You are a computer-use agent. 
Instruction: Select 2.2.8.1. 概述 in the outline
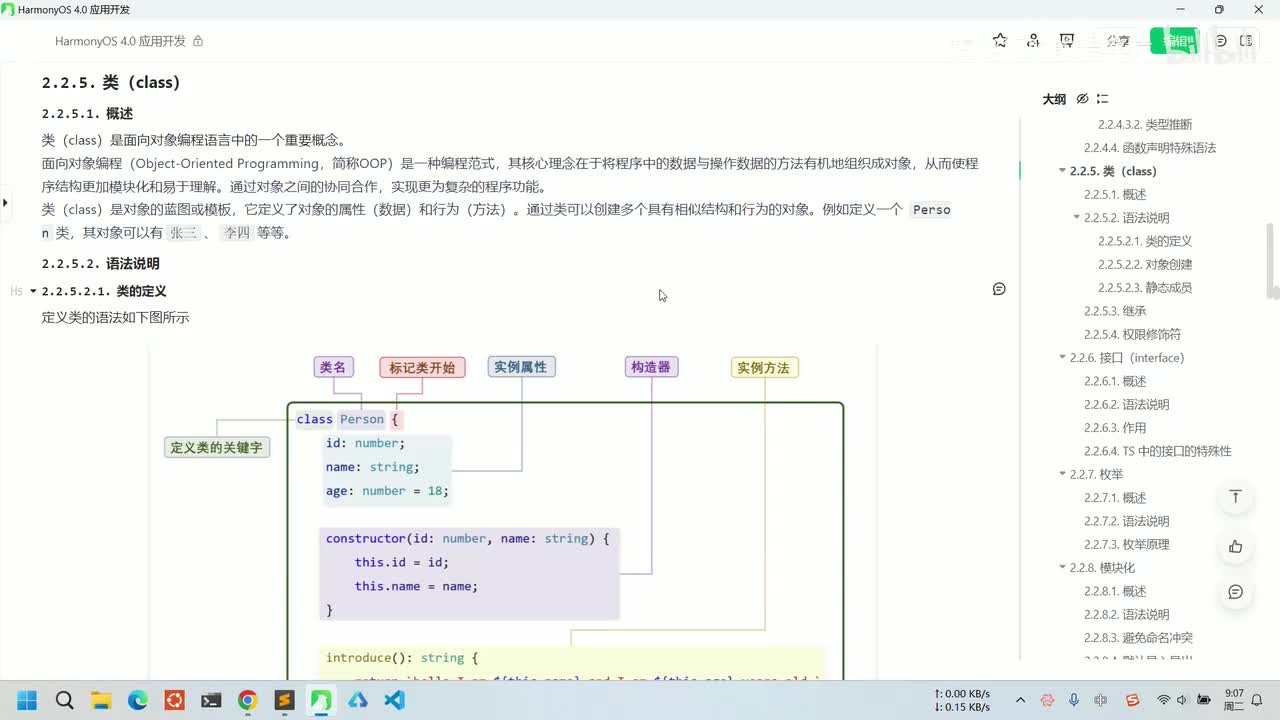pyautogui.click(x=1115, y=591)
